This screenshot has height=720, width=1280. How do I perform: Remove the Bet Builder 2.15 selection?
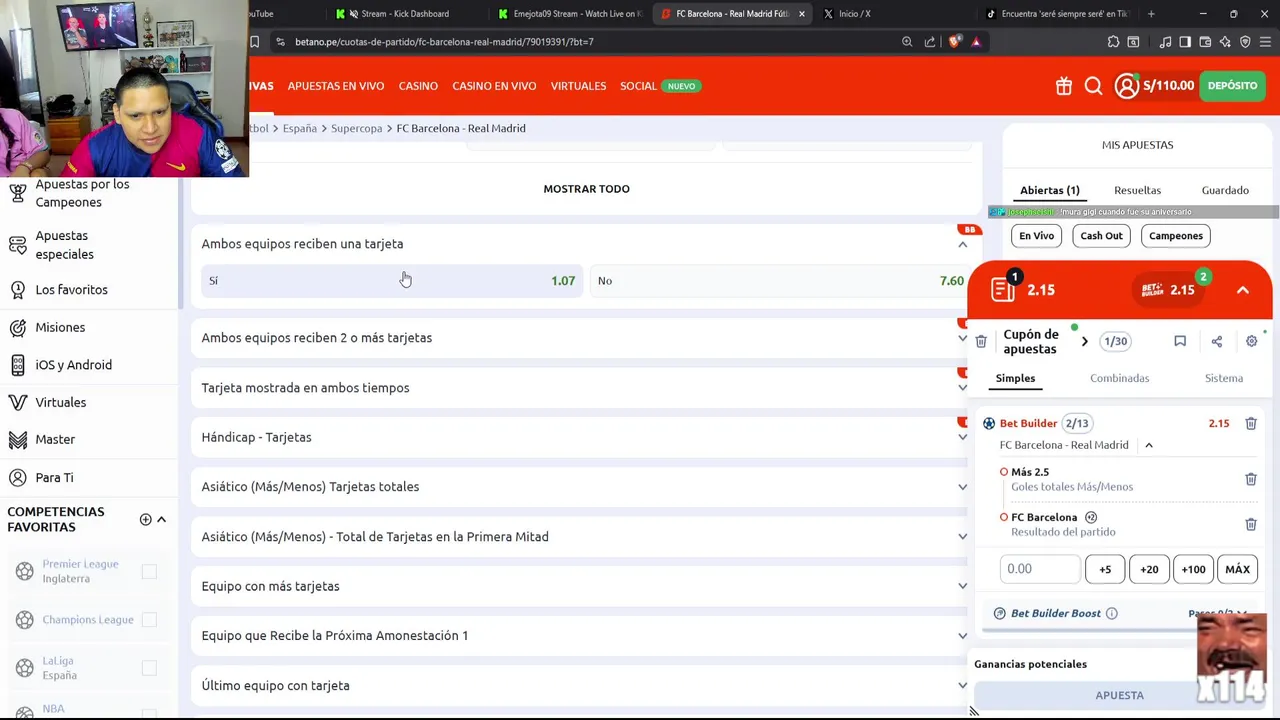[1251, 423]
